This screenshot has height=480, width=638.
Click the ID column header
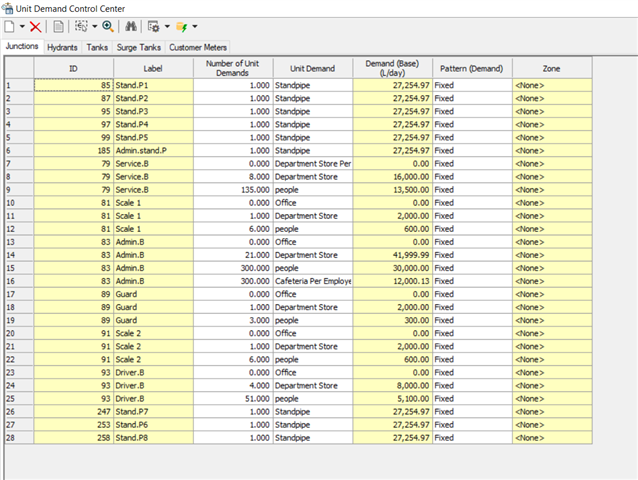73,68
